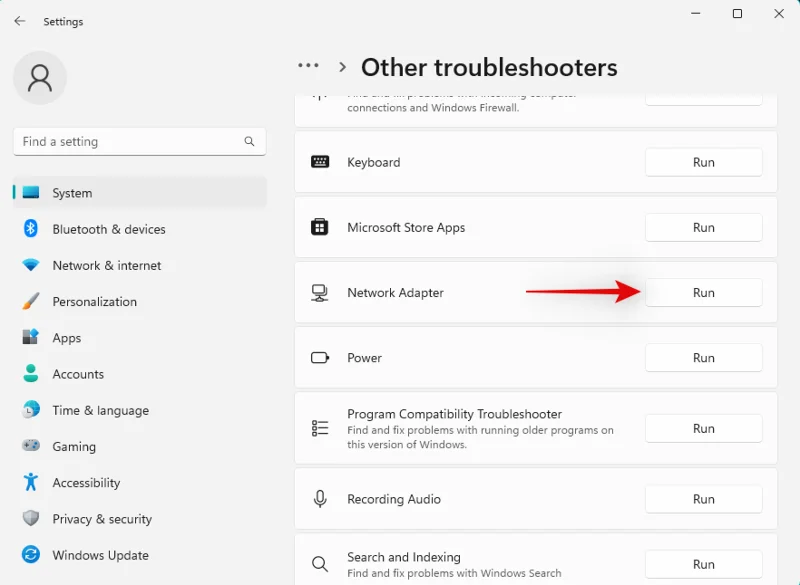Viewport: 800px width, 585px height.
Task: Click the Bluetooth & devices icon
Action: tap(31, 229)
